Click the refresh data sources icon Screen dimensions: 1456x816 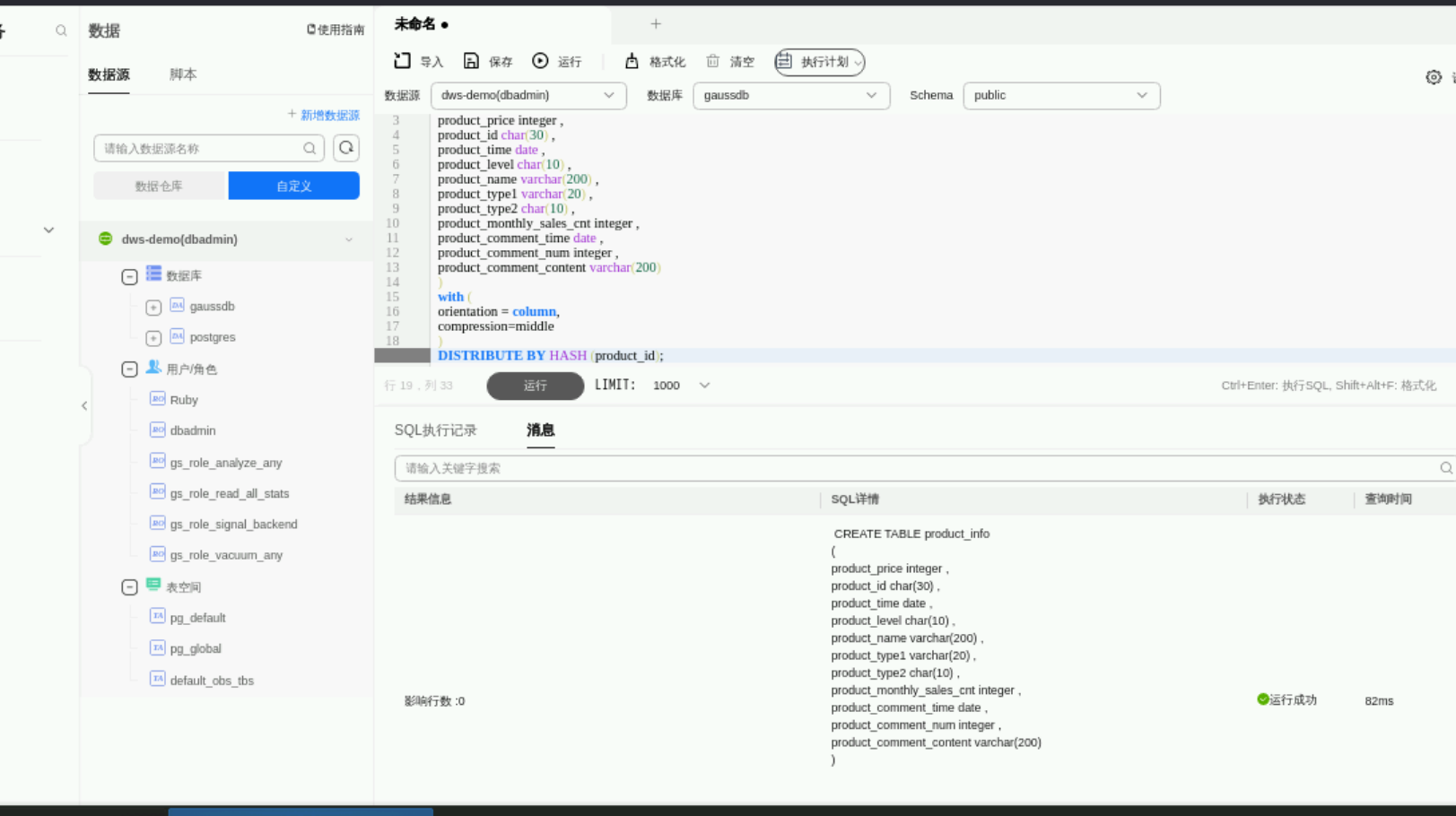click(346, 148)
